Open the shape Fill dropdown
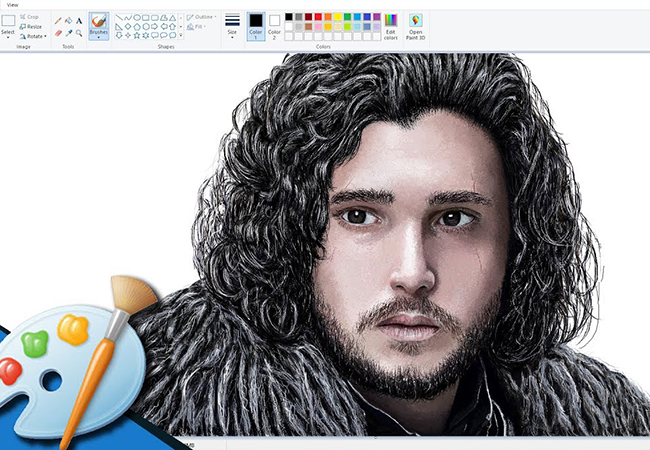Image resolution: width=650 pixels, height=450 pixels. 196,27
